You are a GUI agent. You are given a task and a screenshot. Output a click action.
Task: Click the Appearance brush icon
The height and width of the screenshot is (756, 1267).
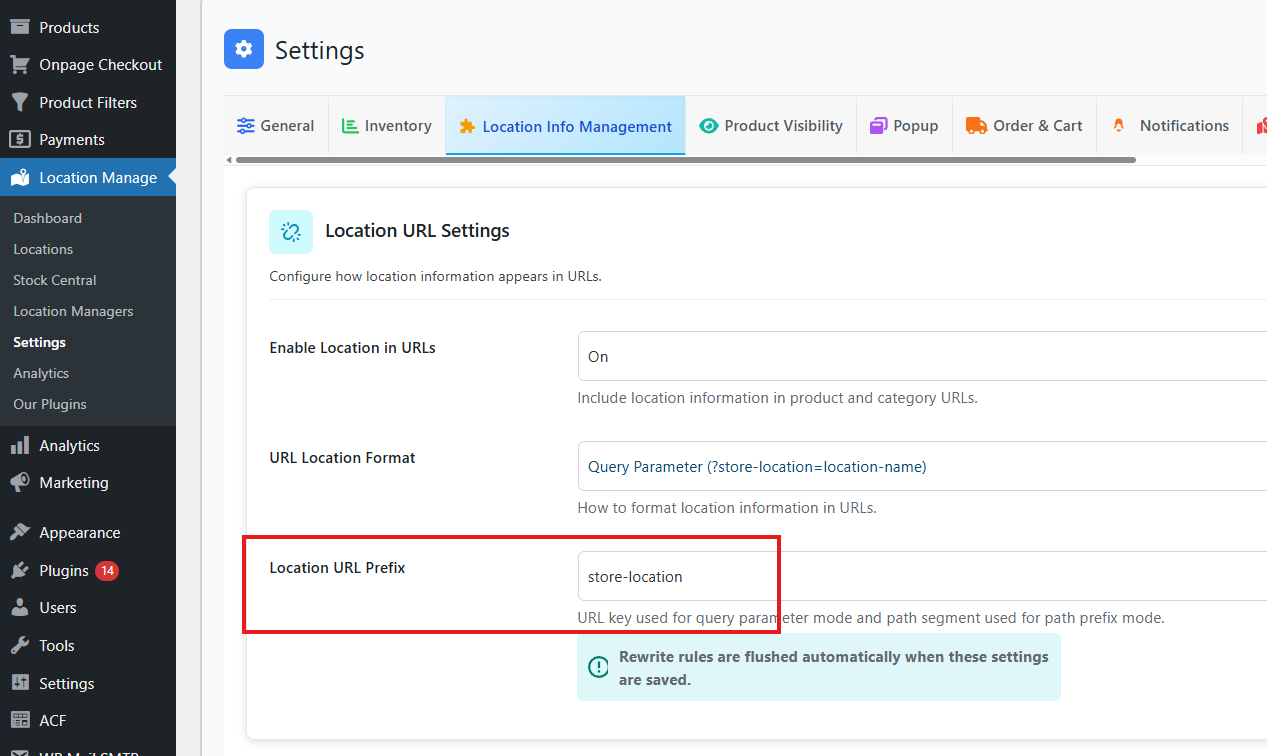click(20, 532)
